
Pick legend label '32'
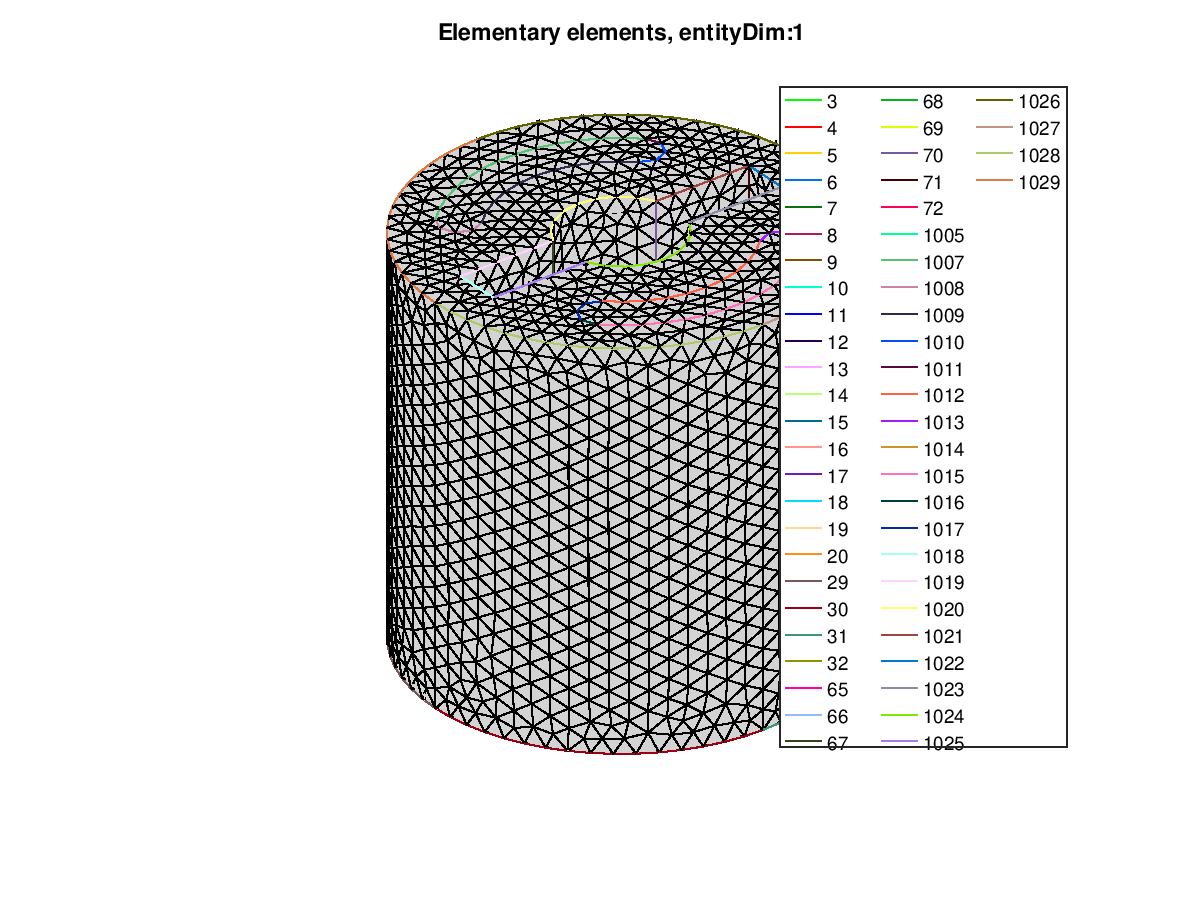point(838,664)
